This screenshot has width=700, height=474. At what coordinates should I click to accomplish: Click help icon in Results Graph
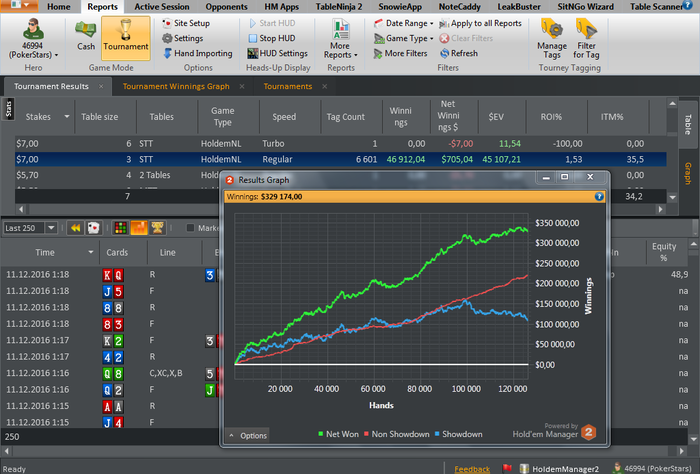599,196
